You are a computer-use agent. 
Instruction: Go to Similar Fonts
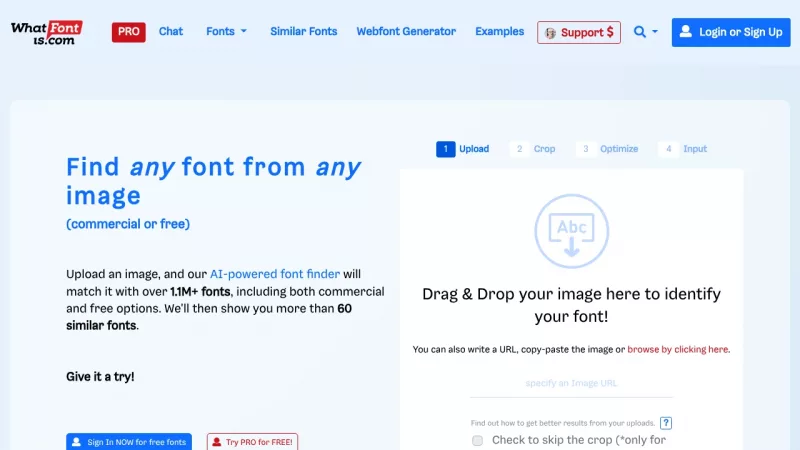tap(304, 32)
